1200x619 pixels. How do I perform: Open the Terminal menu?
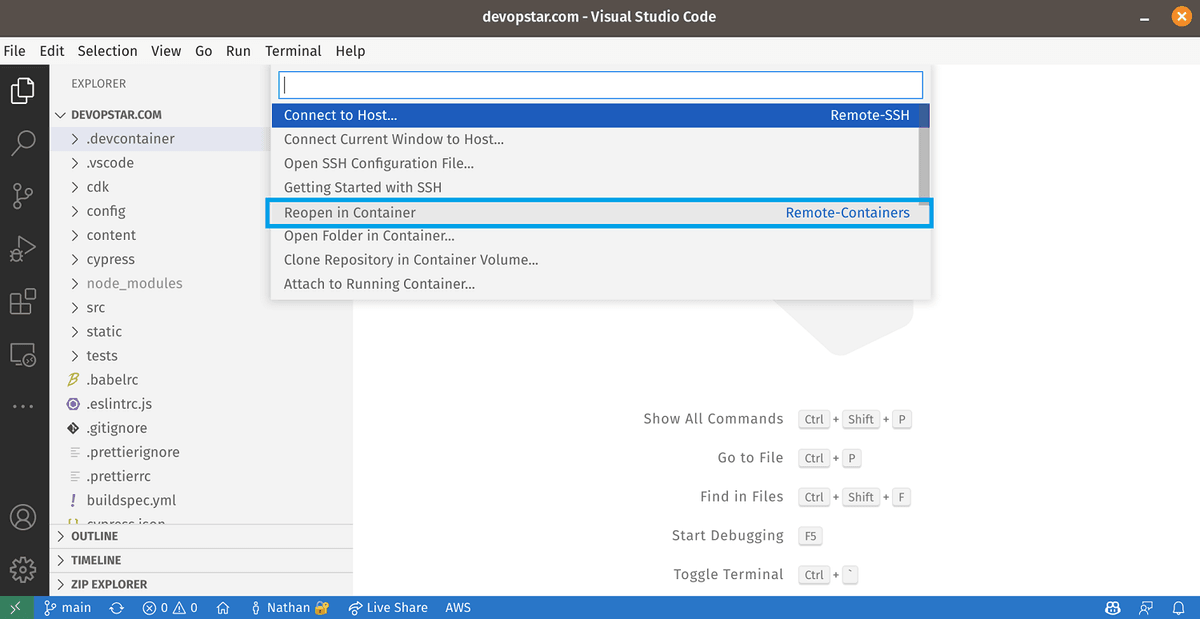click(293, 51)
